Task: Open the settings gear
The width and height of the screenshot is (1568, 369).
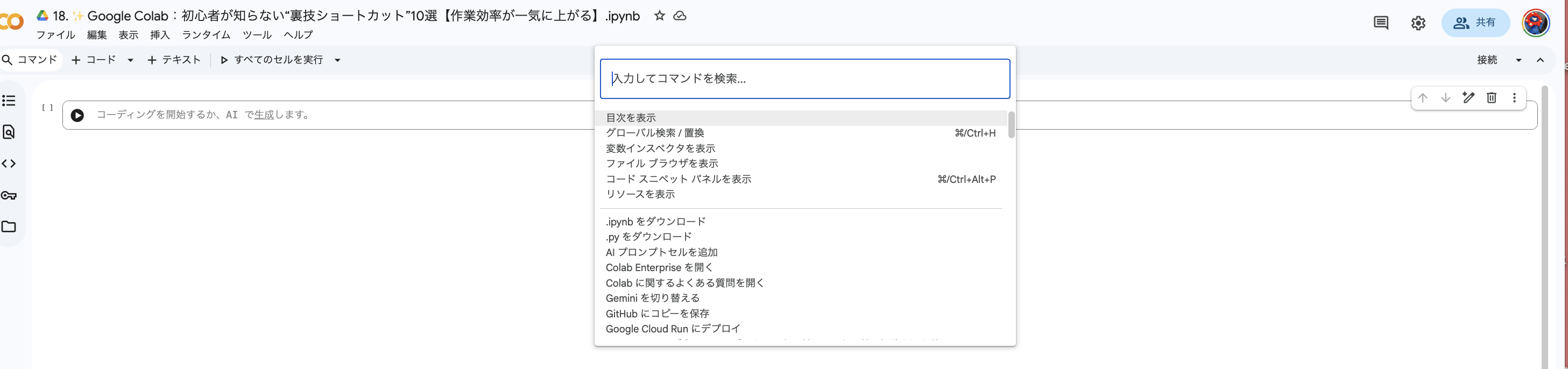Action: point(1418,23)
